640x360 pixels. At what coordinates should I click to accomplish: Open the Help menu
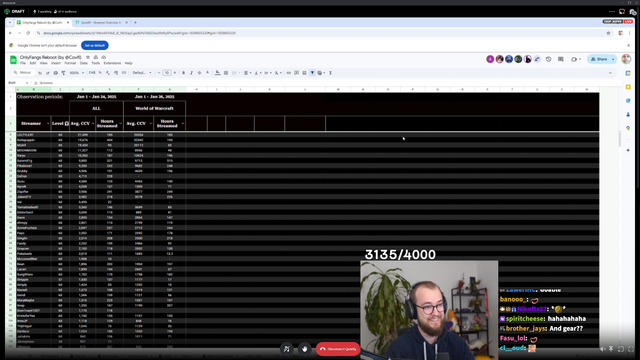pyautogui.click(x=129, y=63)
